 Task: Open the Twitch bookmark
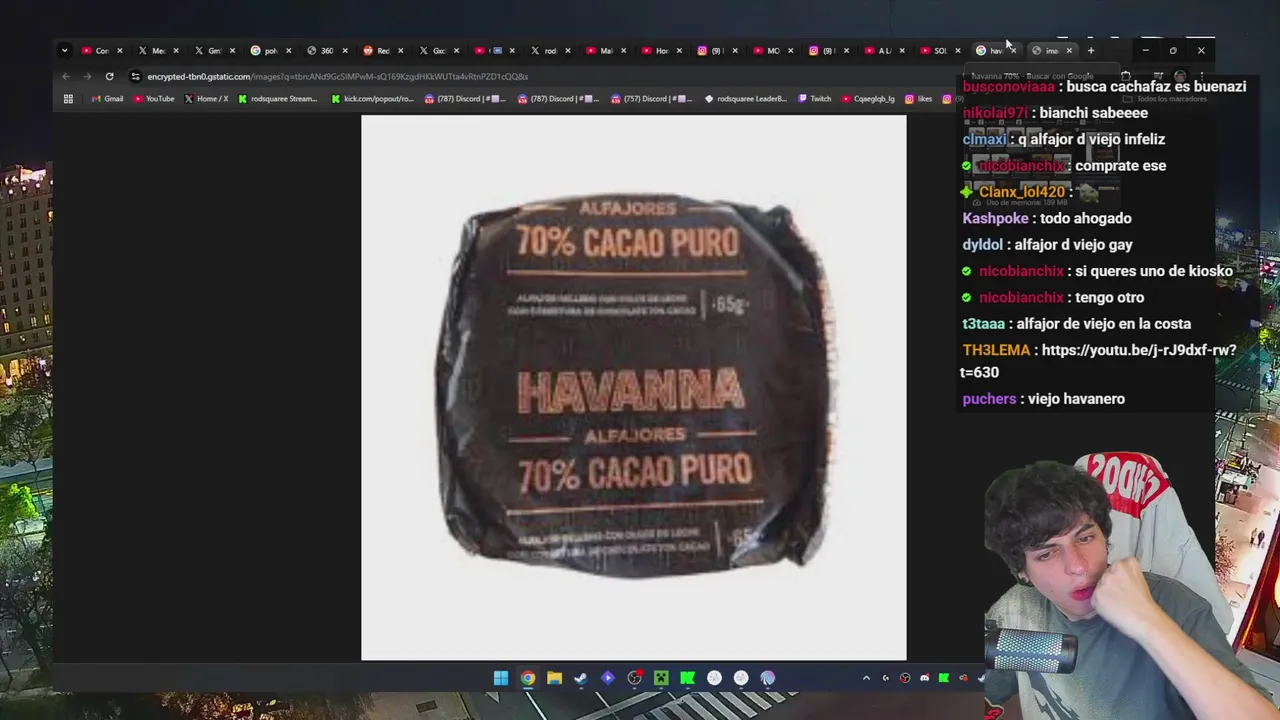tap(815, 99)
